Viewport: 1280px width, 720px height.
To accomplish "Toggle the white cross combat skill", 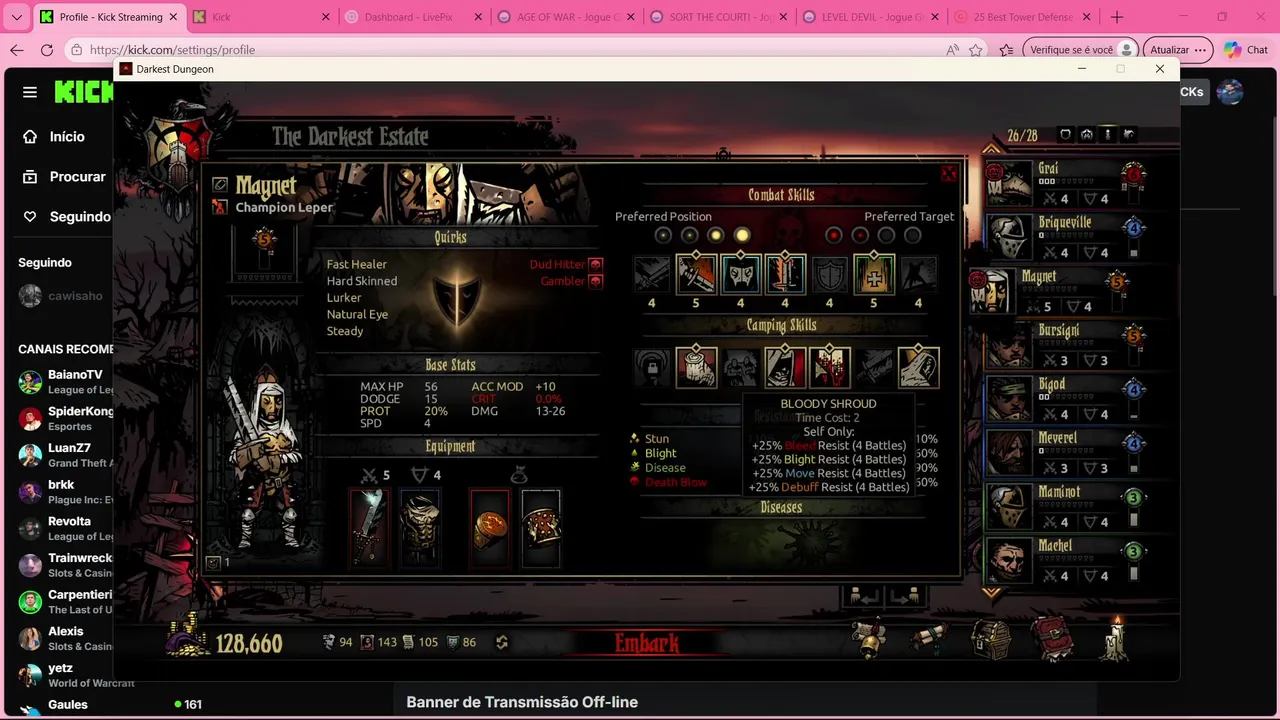I will click(873, 275).
